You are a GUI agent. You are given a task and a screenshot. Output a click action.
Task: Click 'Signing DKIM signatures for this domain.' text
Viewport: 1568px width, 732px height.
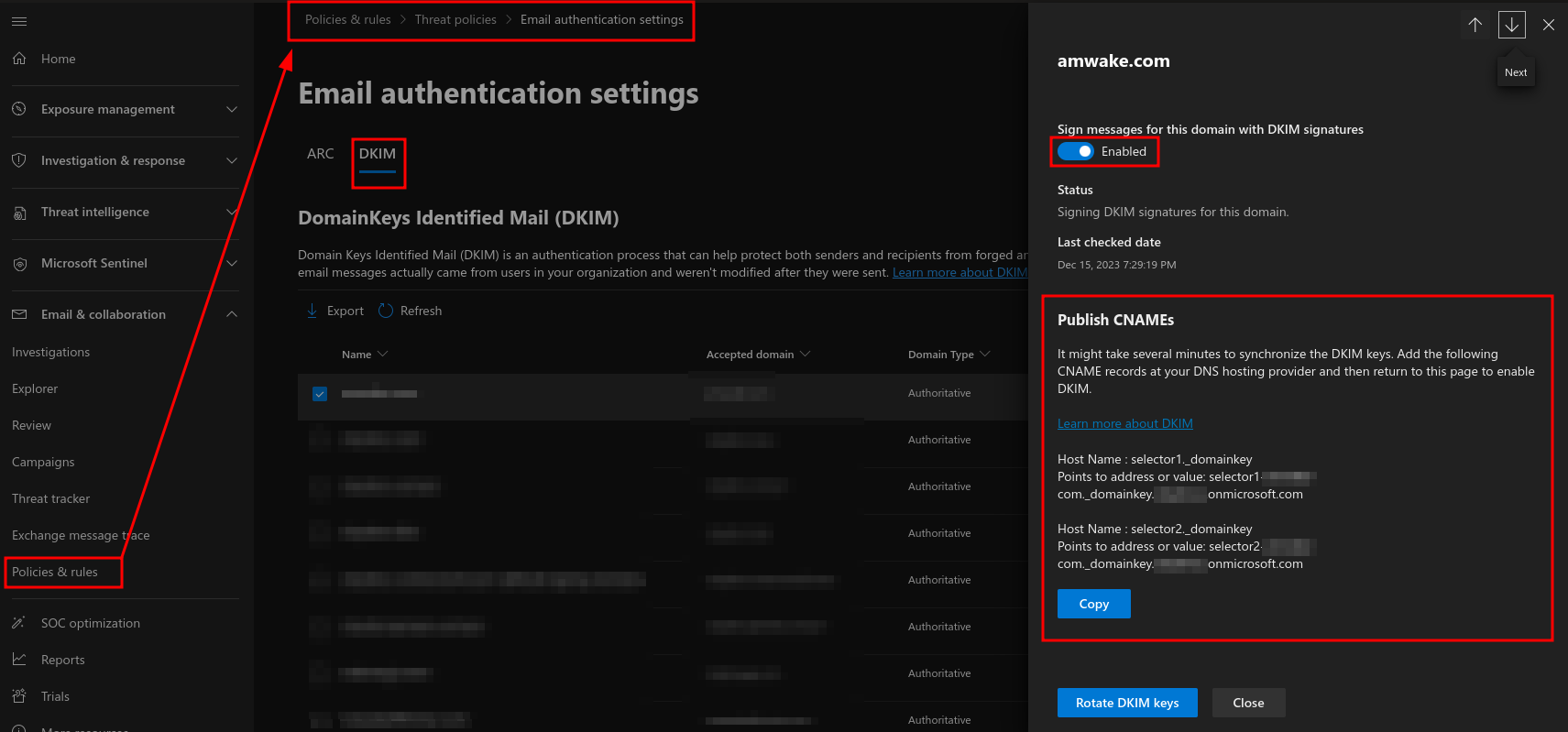[x=1173, y=212]
